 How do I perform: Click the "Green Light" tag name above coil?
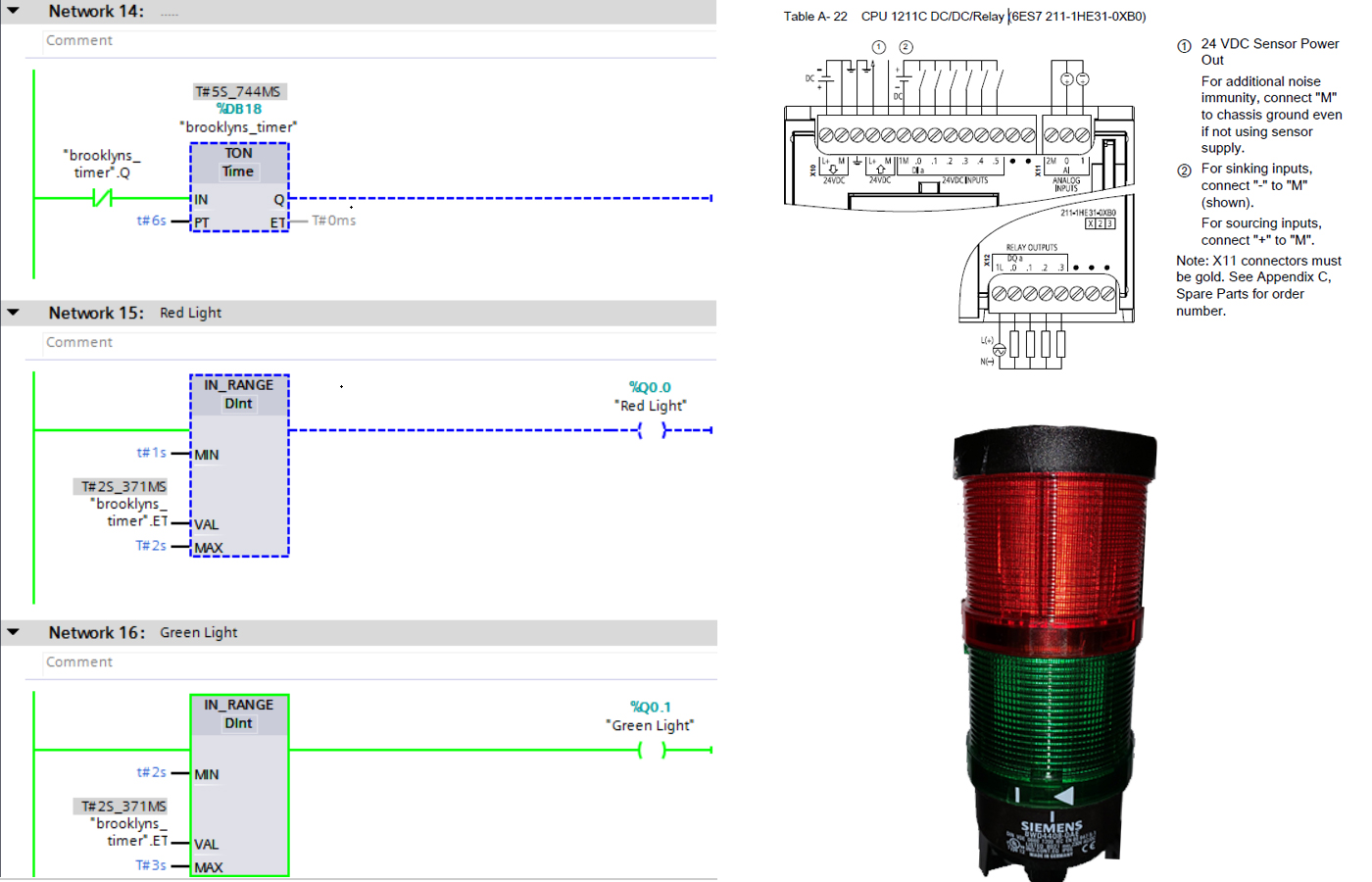(x=650, y=725)
